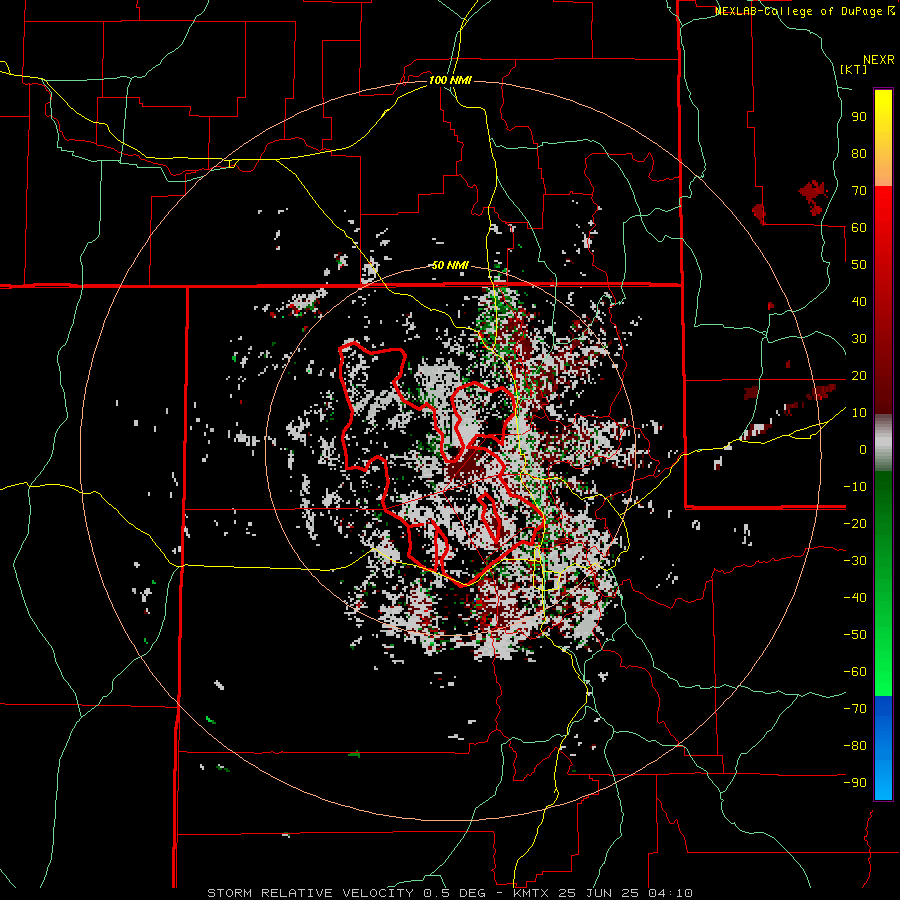Select the 80 value on the velocity scale
Image resolution: width=900 pixels, height=900 pixels.
tap(859, 154)
